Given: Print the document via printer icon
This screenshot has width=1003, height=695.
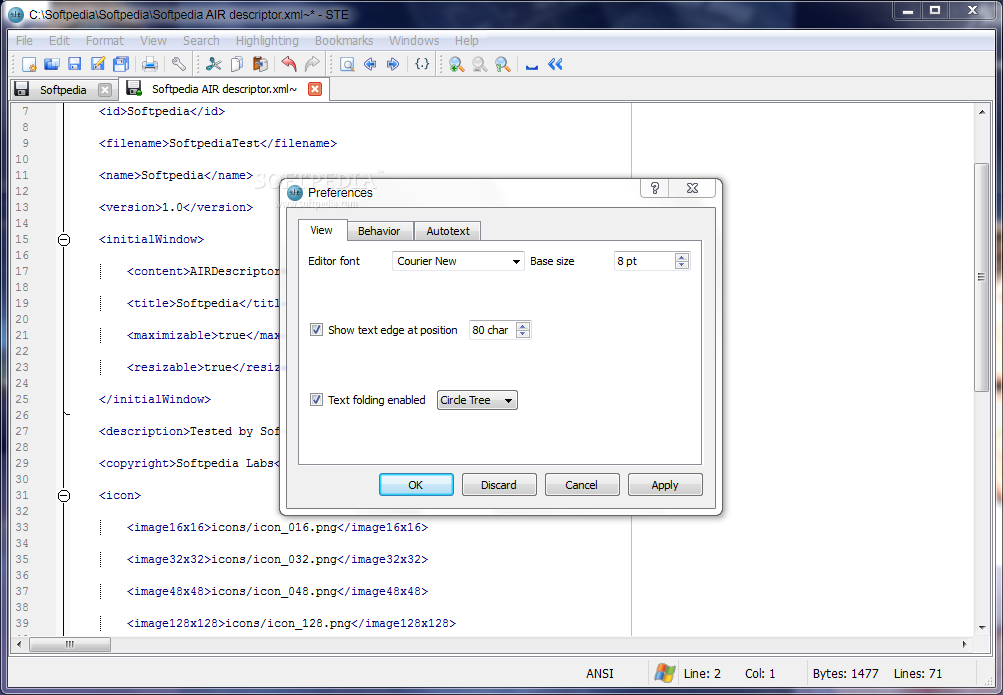Looking at the screenshot, I should 150,65.
